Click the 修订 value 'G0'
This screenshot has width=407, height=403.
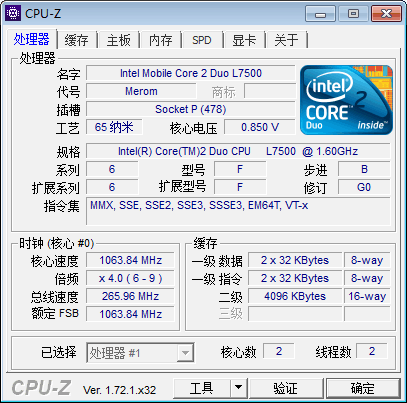pos(364,187)
